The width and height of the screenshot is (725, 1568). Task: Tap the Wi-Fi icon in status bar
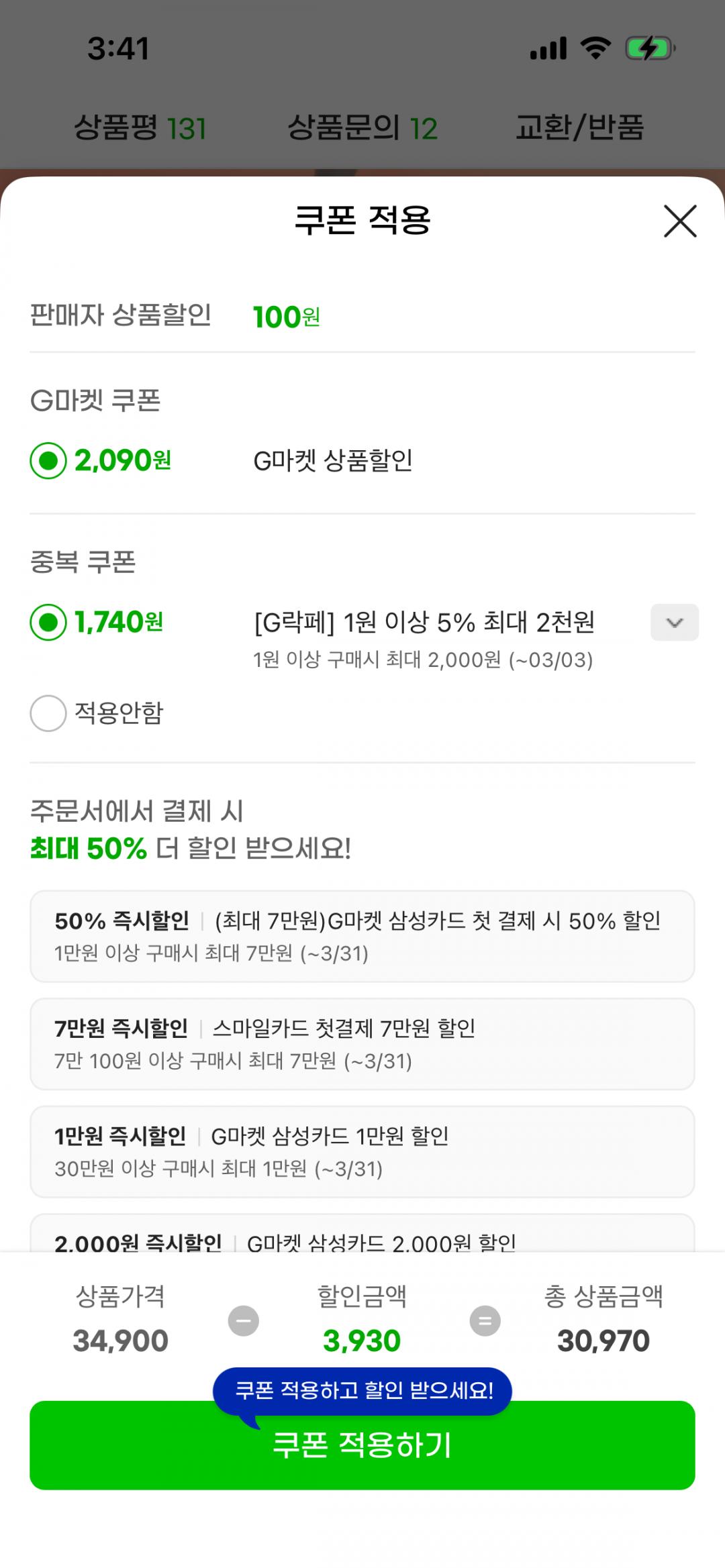point(595,49)
